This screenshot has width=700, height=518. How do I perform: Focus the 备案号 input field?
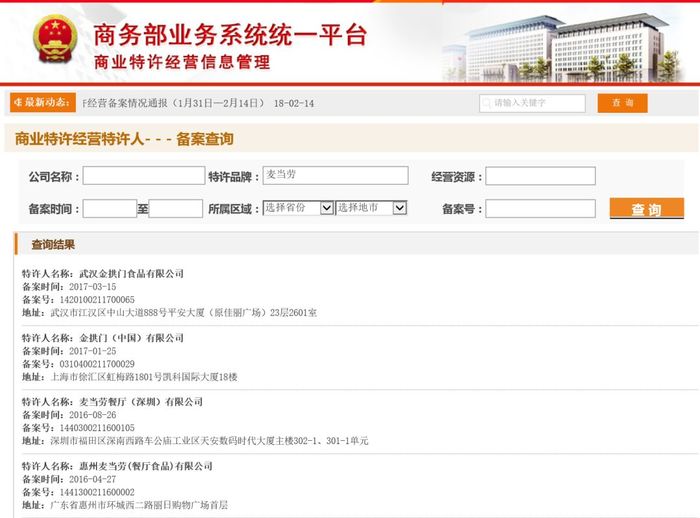pos(540,209)
